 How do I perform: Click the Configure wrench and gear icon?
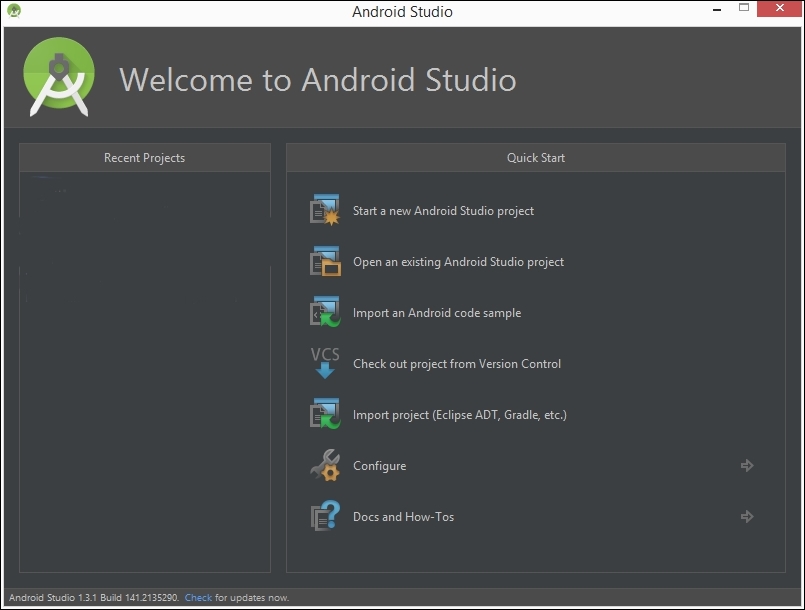pos(325,465)
